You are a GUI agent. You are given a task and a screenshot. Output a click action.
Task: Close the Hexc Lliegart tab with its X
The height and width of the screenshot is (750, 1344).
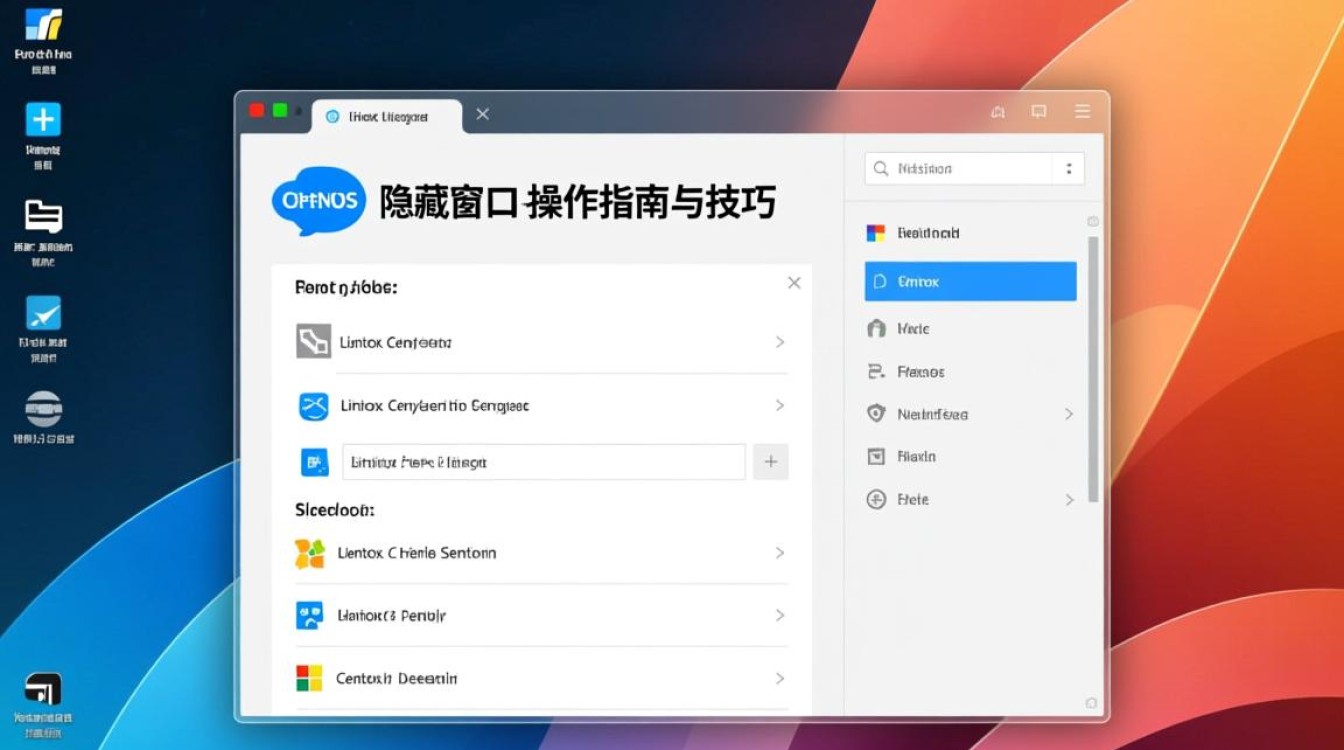pos(482,114)
